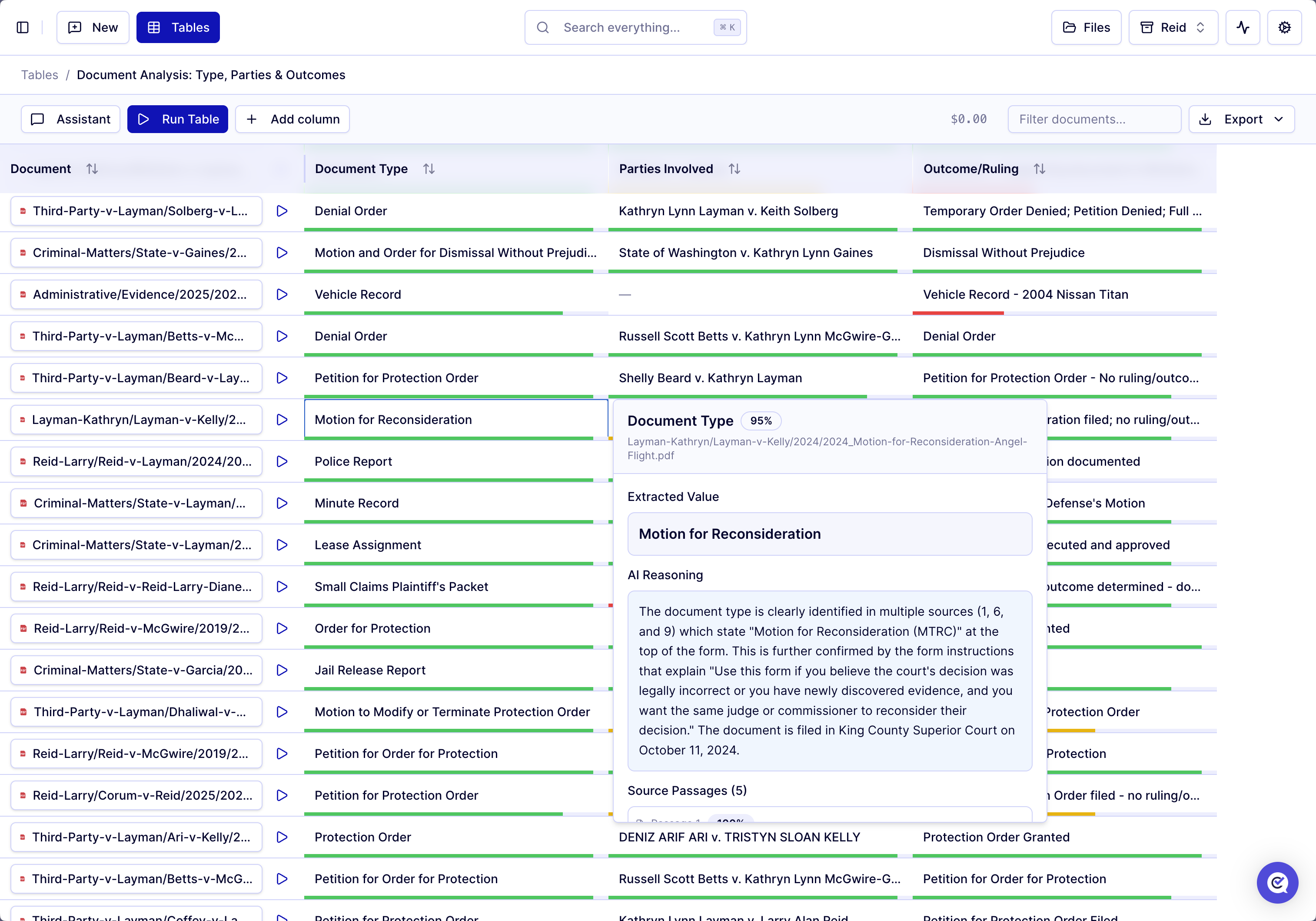Toggle sort on the Outcome/Ruling column
This screenshot has width=1316, height=921.
click(x=1040, y=169)
